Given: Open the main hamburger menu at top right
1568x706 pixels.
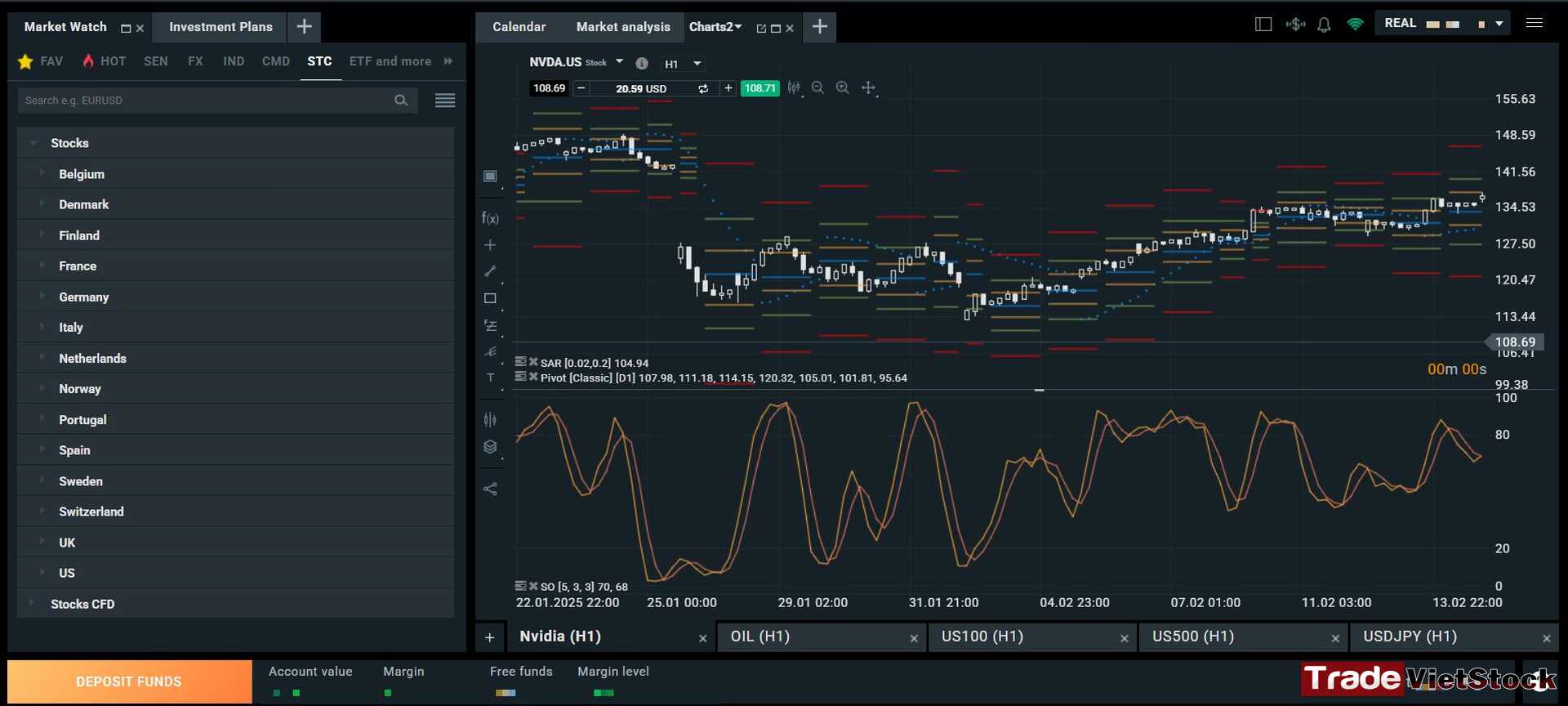Looking at the screenshot, I should click(x=1535, y=23).
